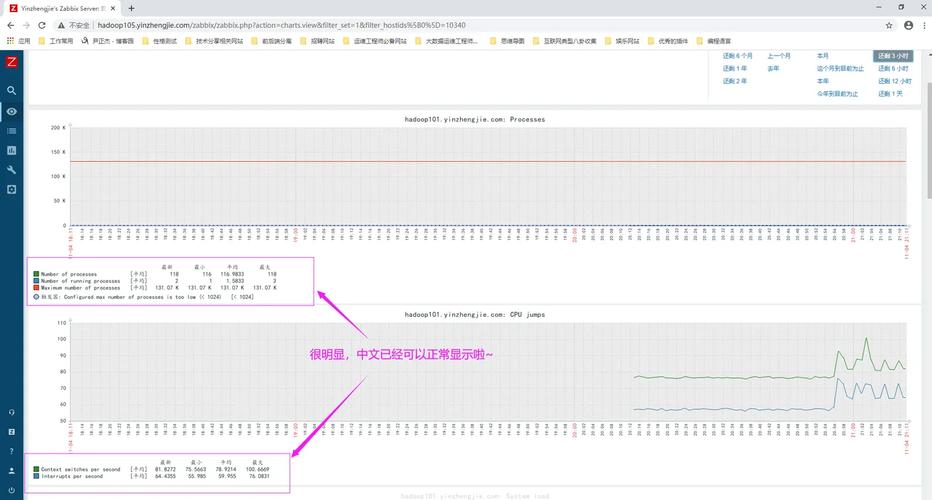Image resolution: width=932 pixels, height=500 pixels.
Task: Open the sidebar search magnifier icon
Action: 11,90
